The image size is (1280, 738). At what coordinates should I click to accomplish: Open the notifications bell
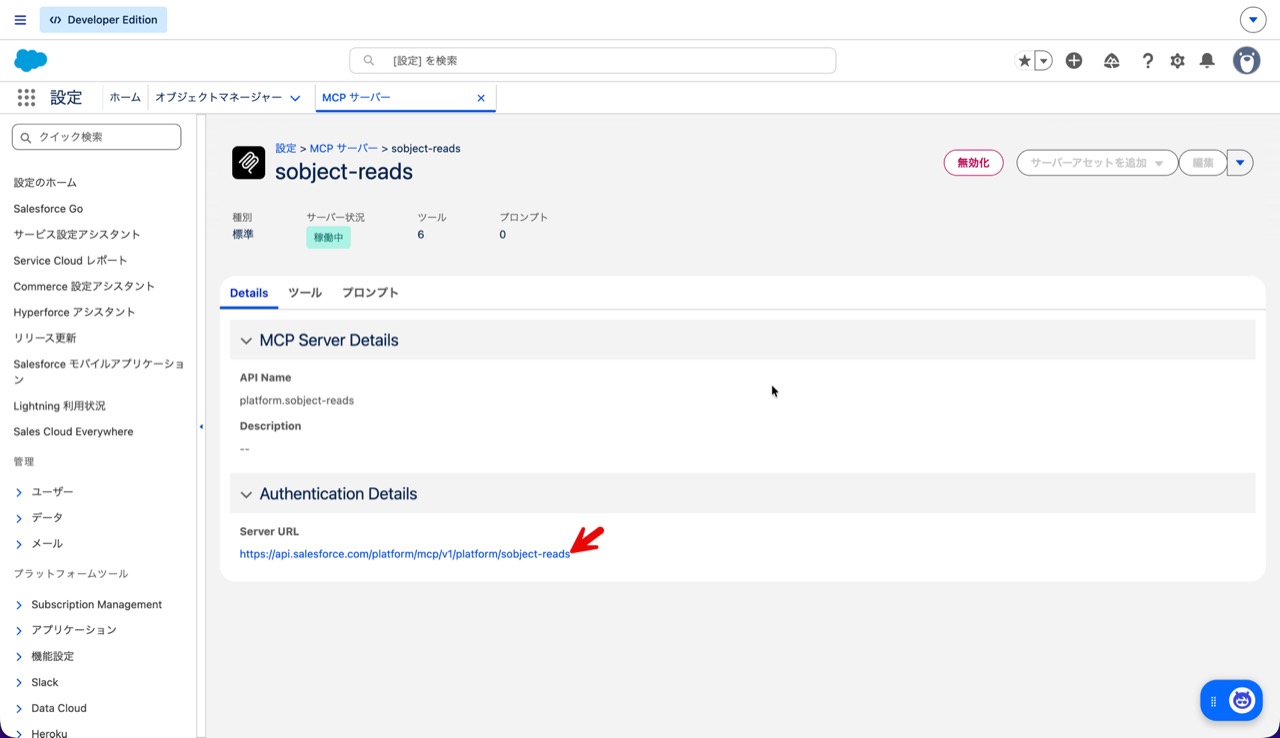1207,61
